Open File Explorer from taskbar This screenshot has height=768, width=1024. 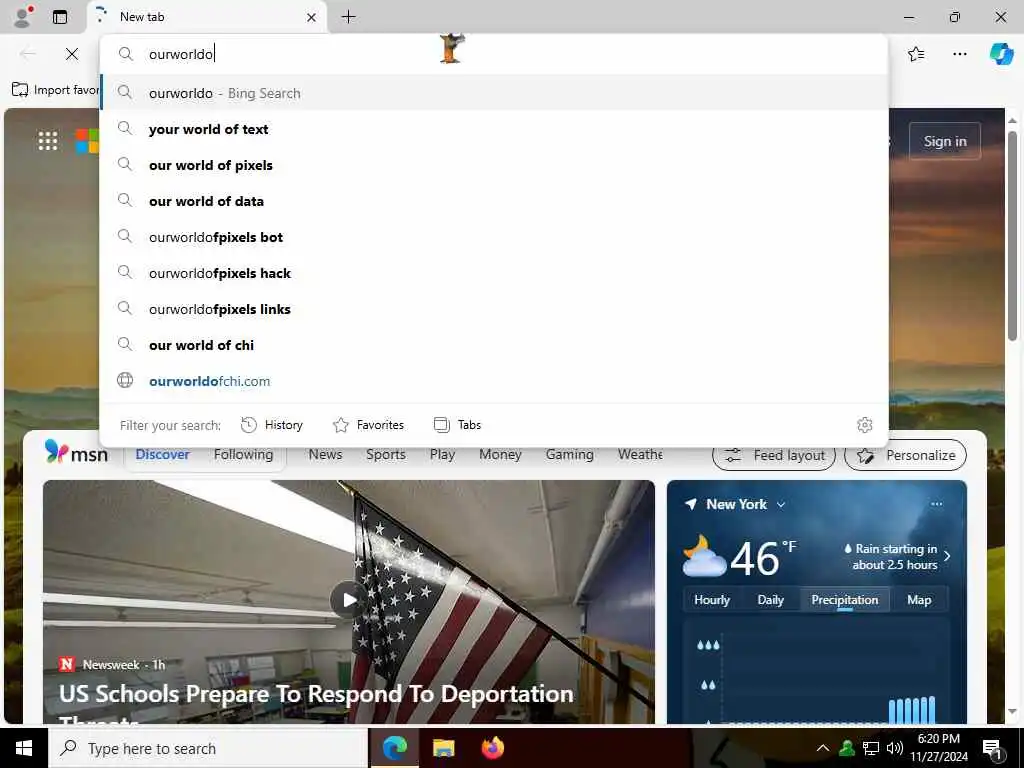tap(443, 748)
